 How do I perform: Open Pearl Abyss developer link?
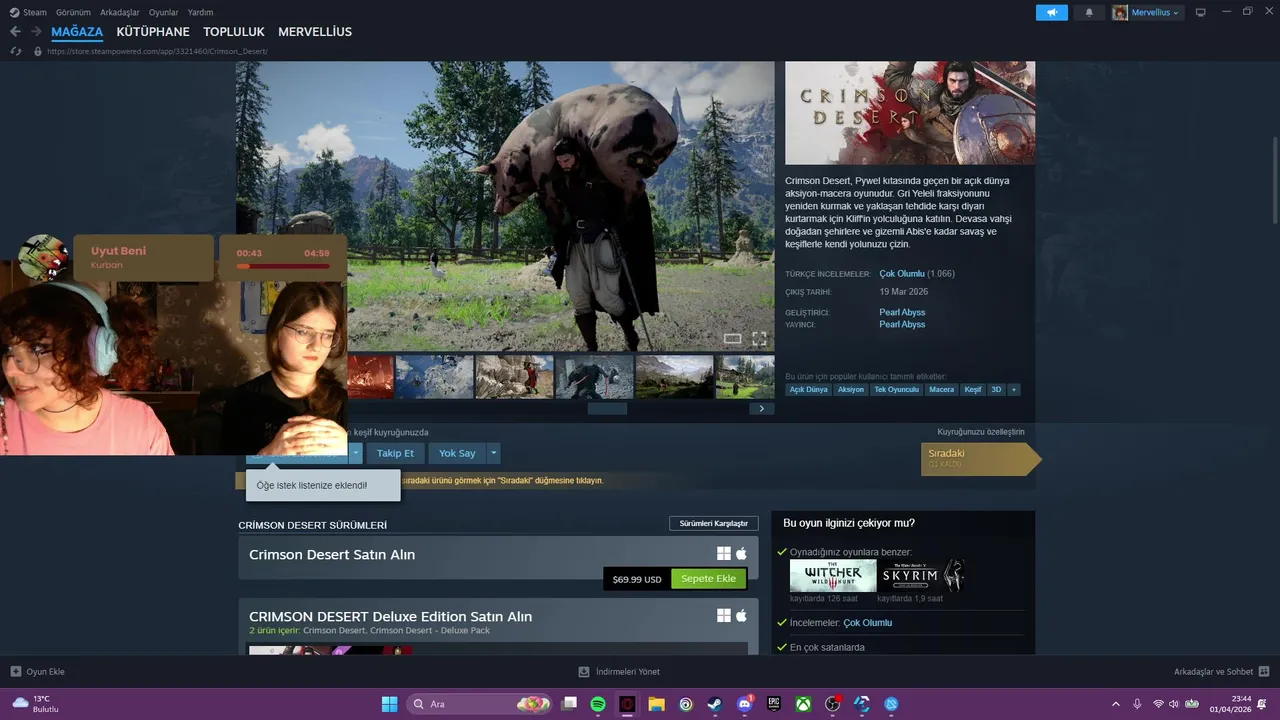click(x=902, y=312)
